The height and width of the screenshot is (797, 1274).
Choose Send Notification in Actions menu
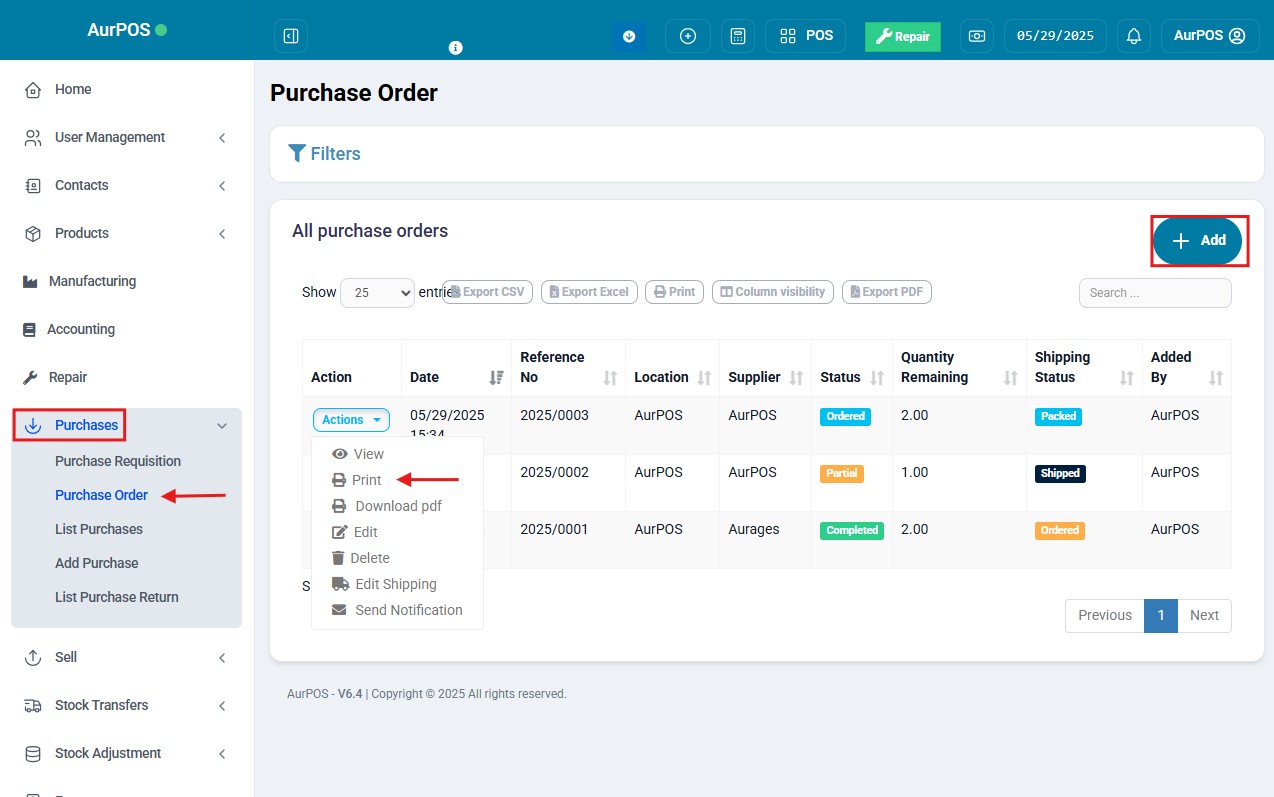(x=397, y=610)
